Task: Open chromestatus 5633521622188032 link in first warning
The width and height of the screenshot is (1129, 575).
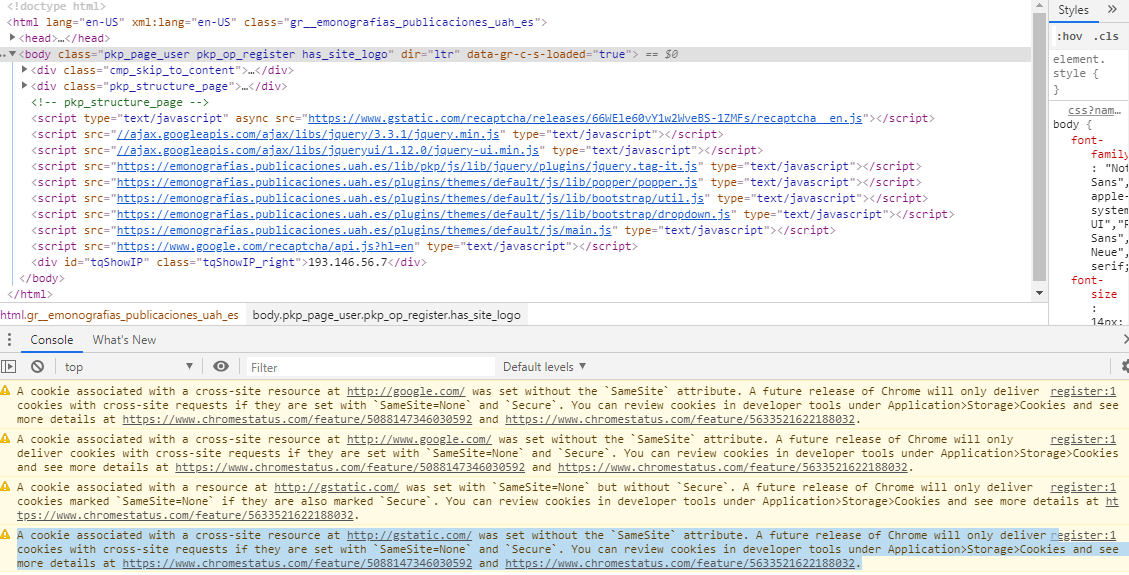Action: click(680, 419)
